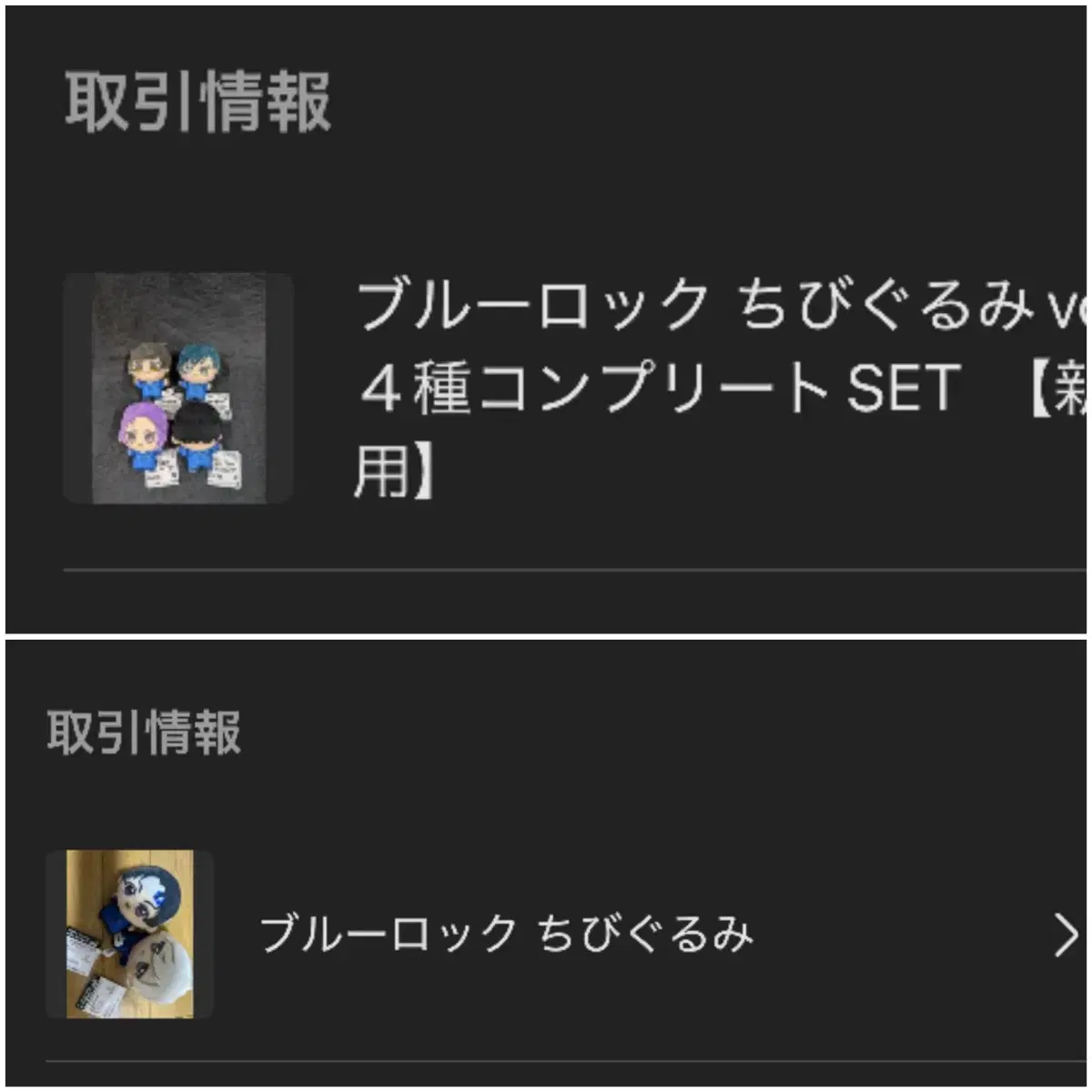Select the ブルーロック ちびぐるみ vo title line
The height and width of the screenshot is (1092, 1092).
[x=719, y=305]
